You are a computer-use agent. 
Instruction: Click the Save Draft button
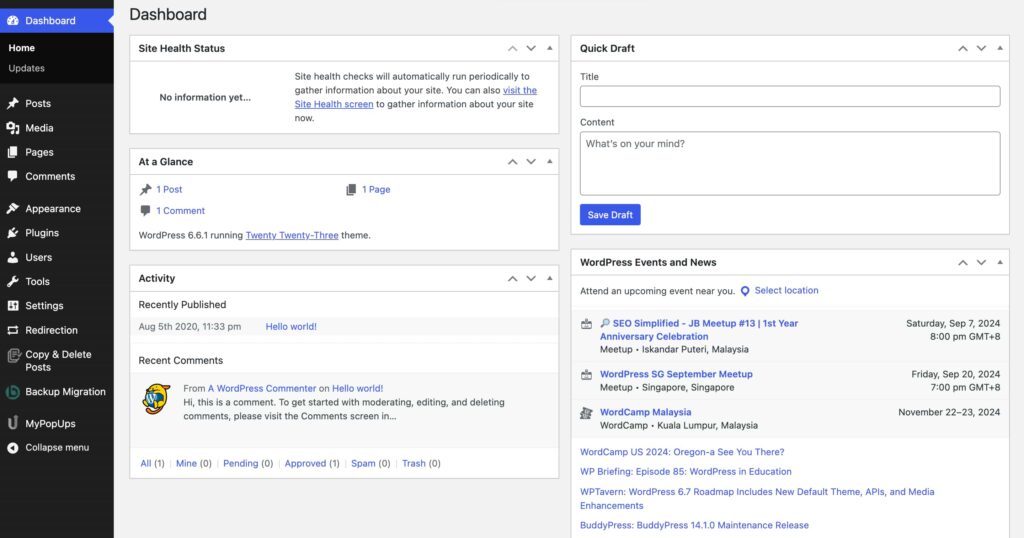click(x=610, y=215)
